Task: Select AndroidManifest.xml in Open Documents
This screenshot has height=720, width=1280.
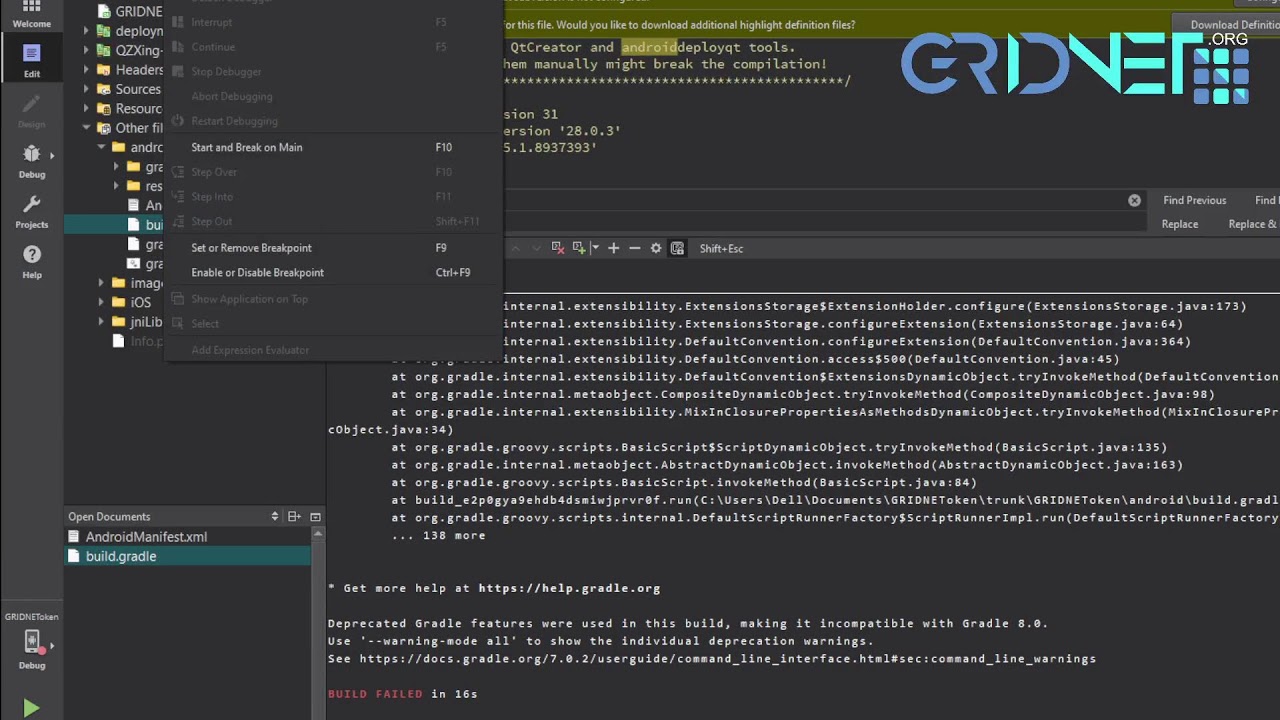Action: tap(188, 537)
